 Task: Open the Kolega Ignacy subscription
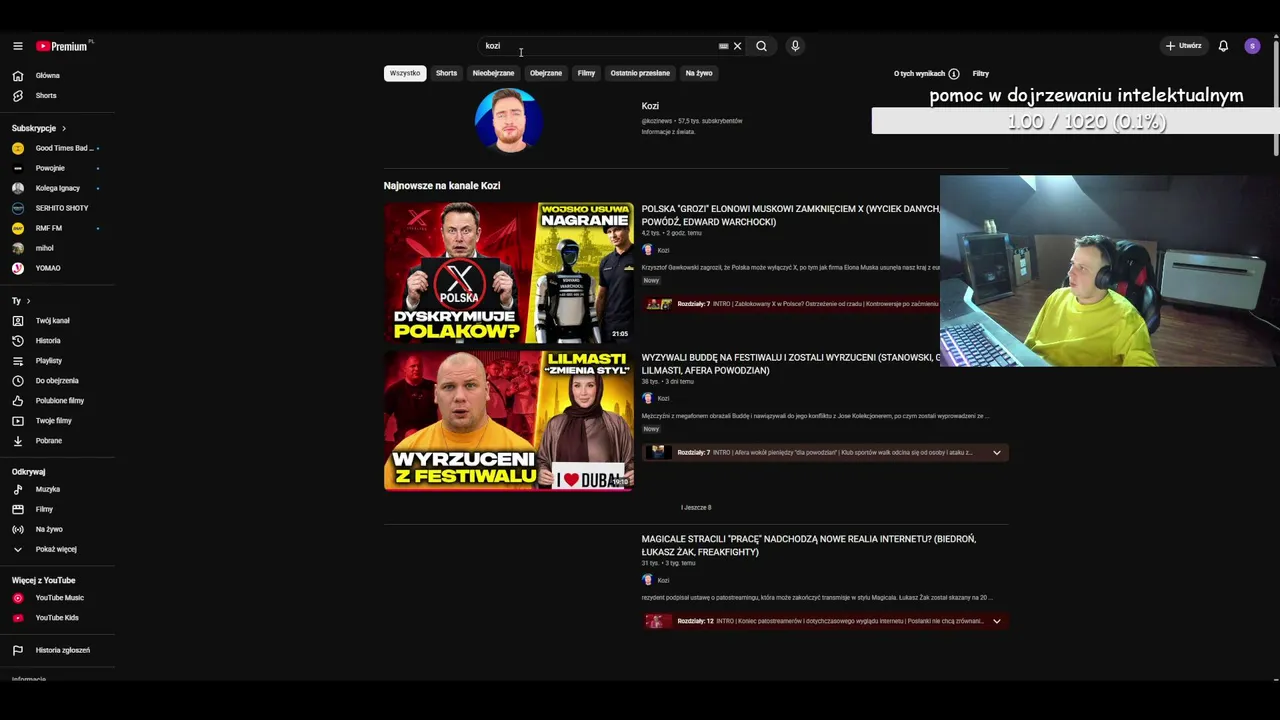57,188
